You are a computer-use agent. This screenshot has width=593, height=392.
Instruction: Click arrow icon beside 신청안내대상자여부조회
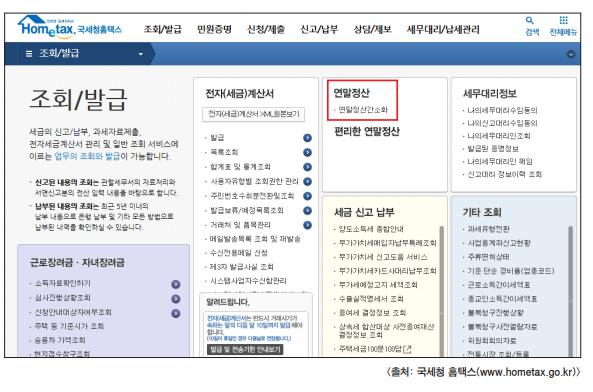click(175, 313)
